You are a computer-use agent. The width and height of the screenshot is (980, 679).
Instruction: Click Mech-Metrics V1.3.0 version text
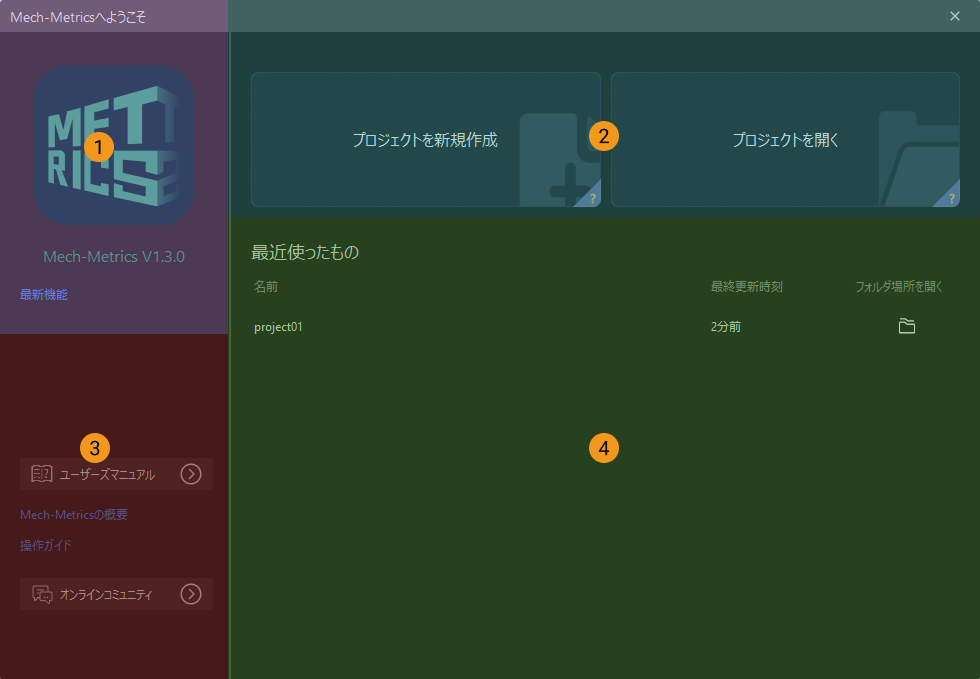point(114,256)
